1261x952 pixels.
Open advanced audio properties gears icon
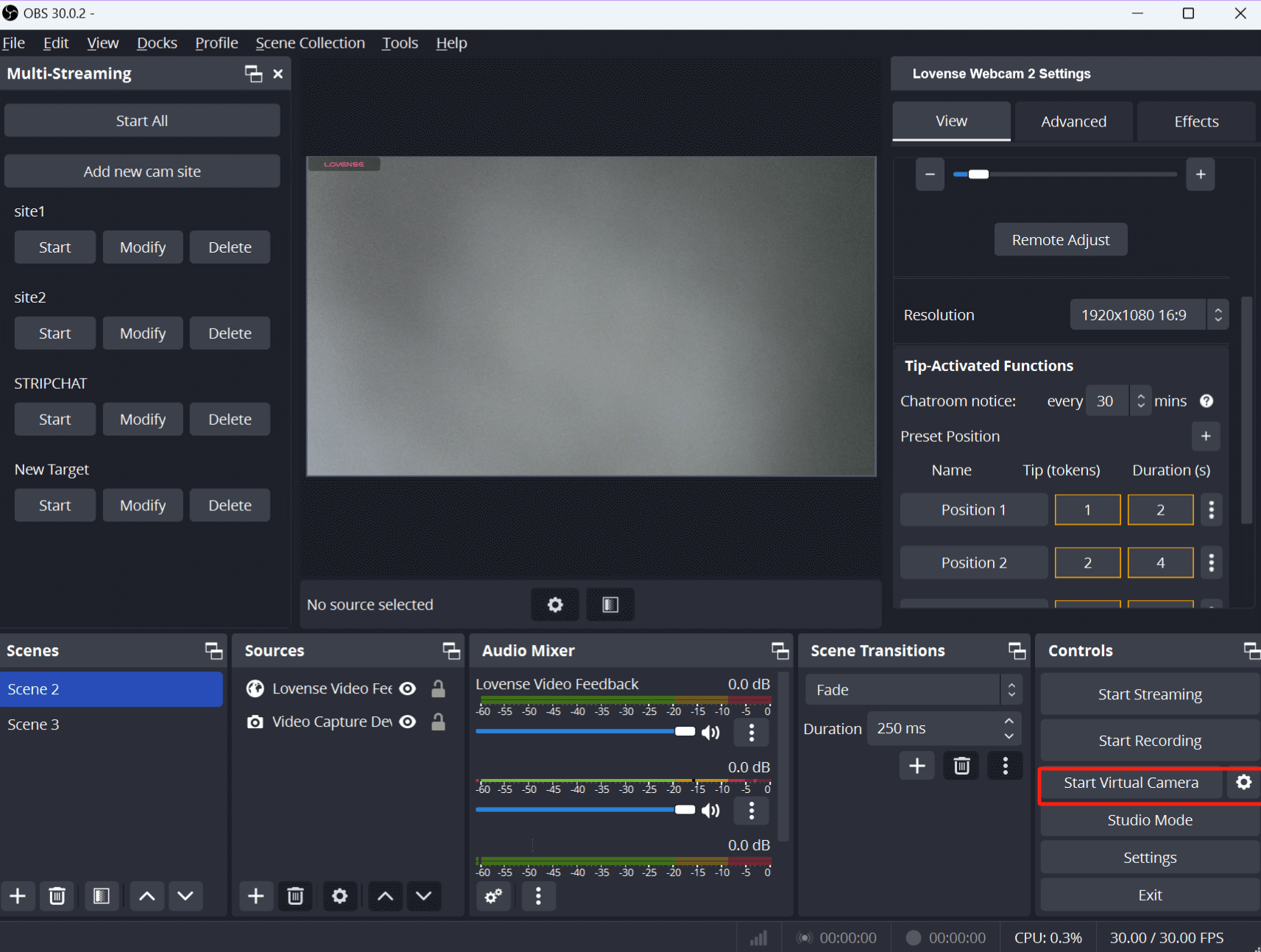(493, 896)
